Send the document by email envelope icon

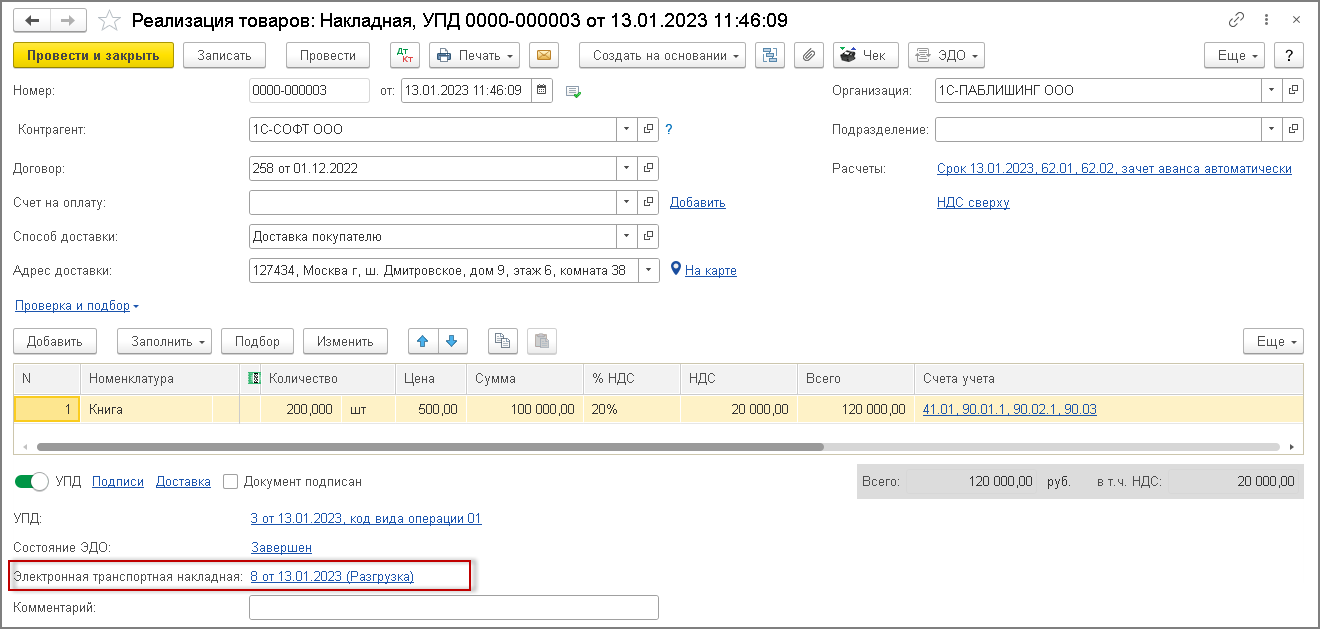tap(543, 55)
